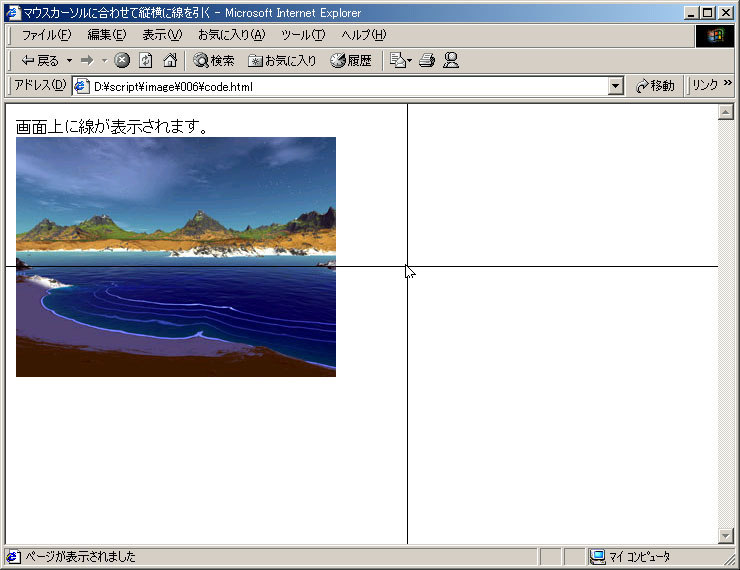Expand the Back button history dropdown arrow

point(69,60)
